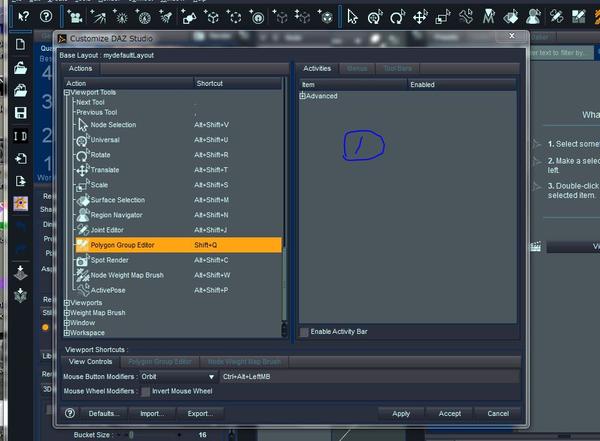Switch to the ToolBars tab
Image resolution: width=600 pixels, height=441 pixels.
398,69
